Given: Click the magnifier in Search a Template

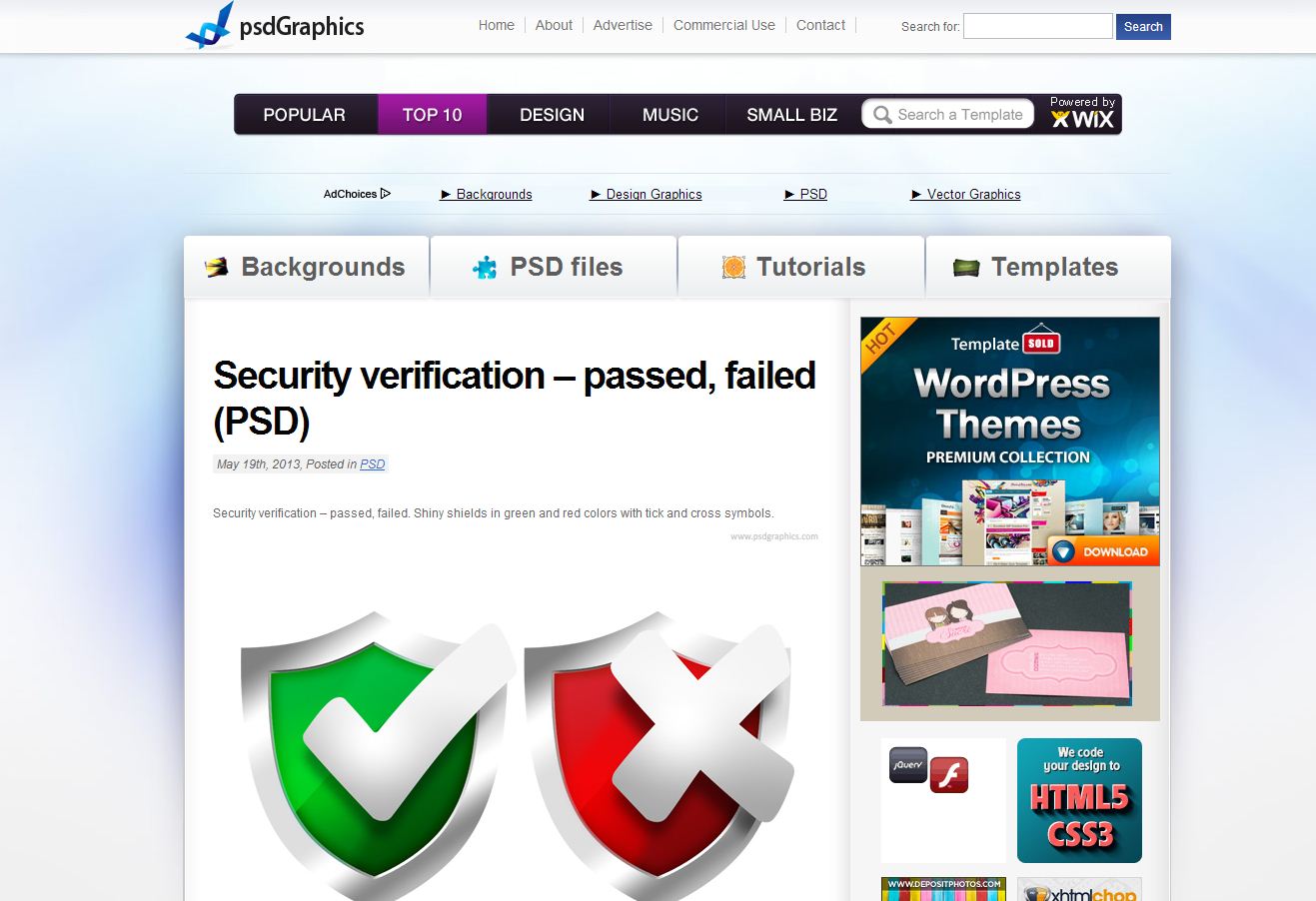Looking at the screenshot, I should [882, 115].
